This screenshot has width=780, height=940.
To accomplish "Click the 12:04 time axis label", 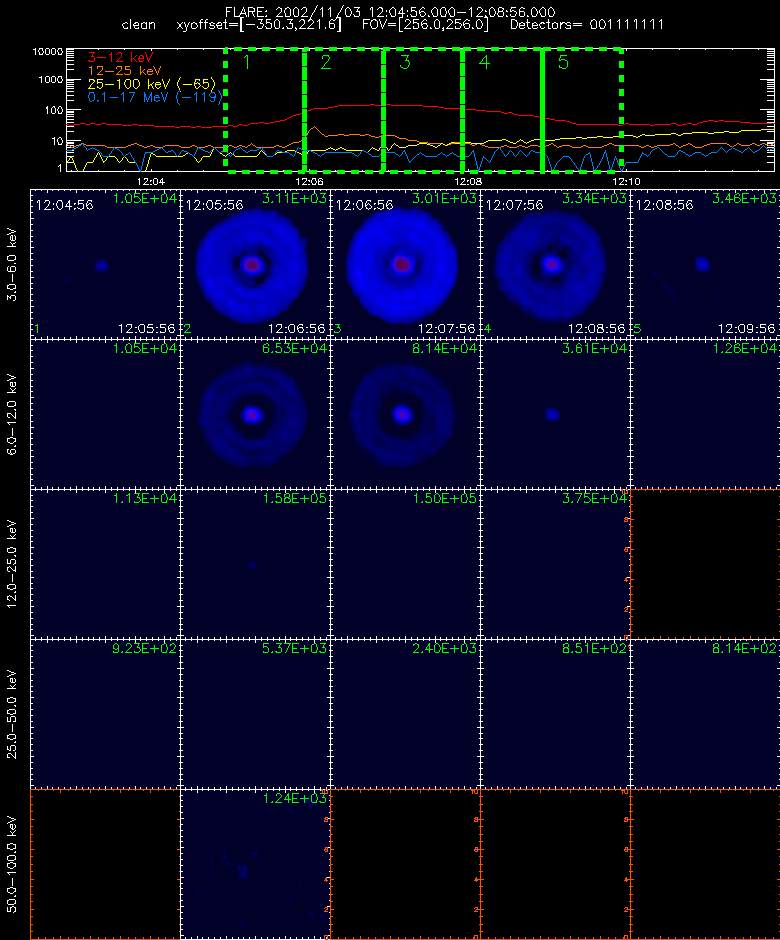I will [x=150, y=181].
